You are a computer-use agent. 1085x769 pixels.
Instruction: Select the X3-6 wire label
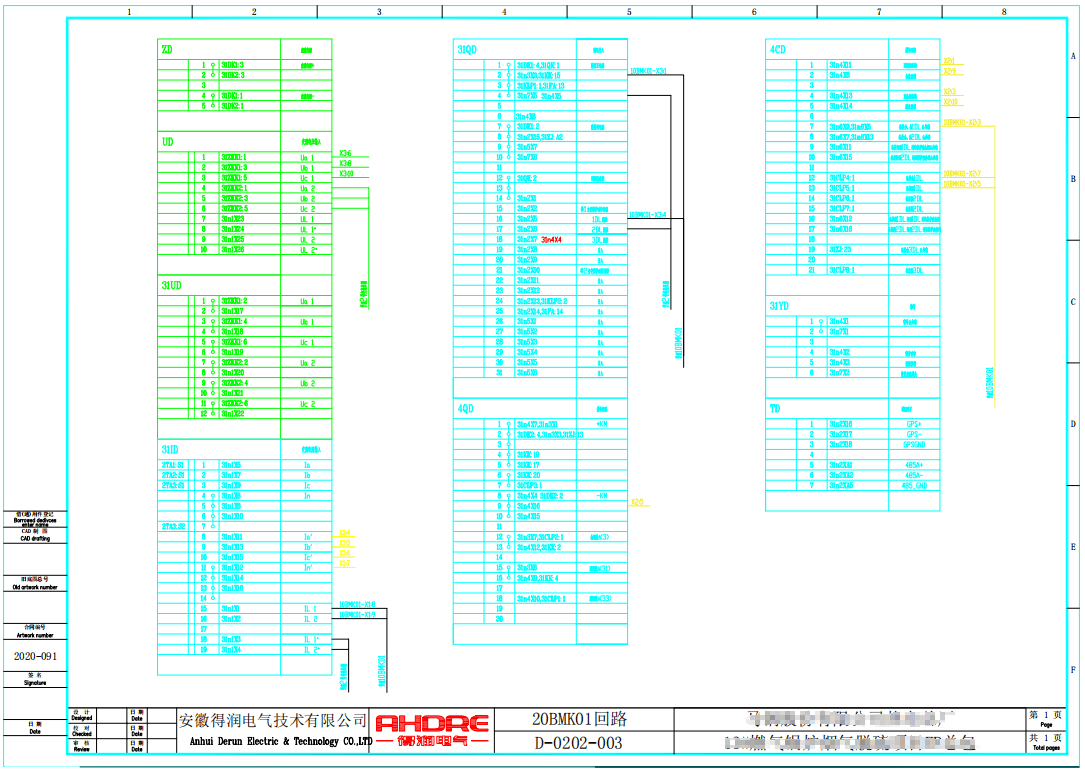(x=345, y=153)
